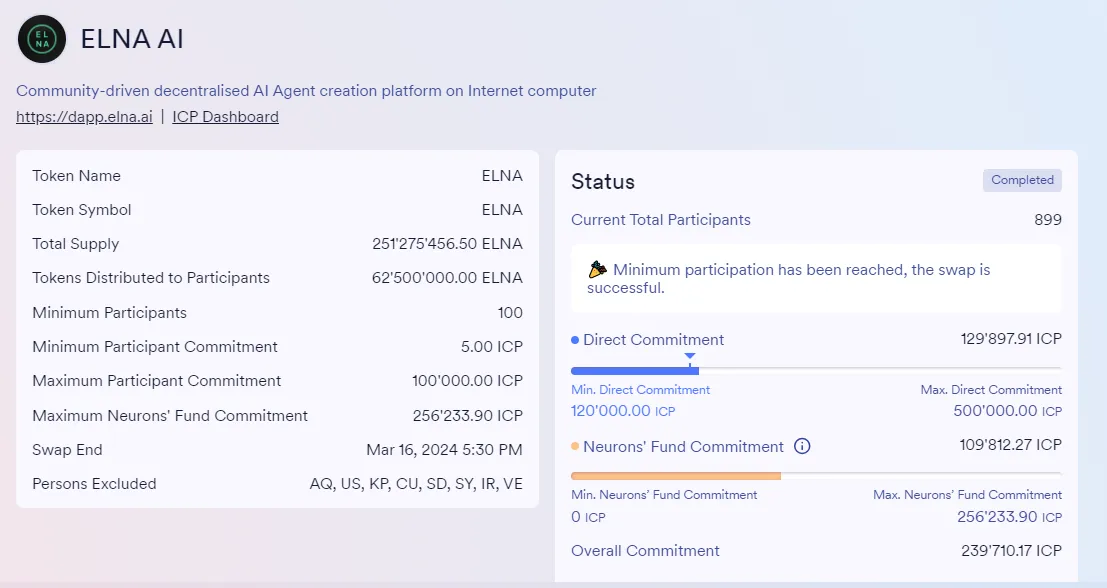Click the Total Supply value
This screenshot has width=1107, height=588.
tap(447, 244)
